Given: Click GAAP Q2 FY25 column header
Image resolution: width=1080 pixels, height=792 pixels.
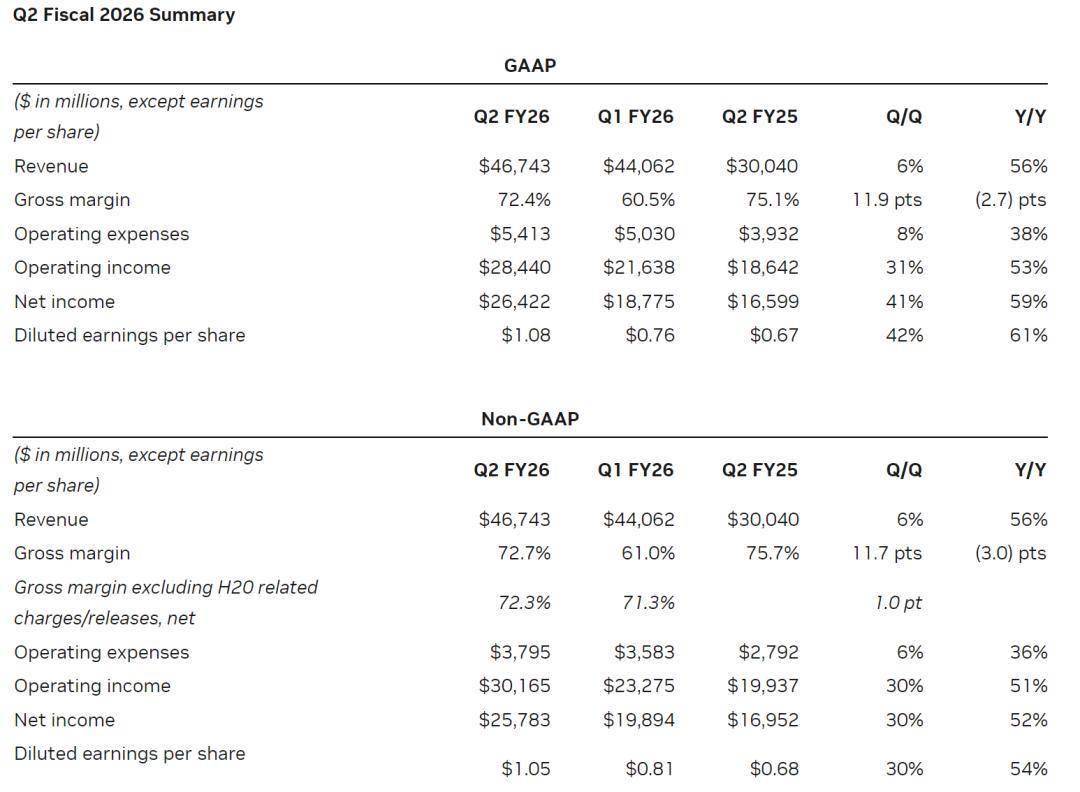Looking at the screenshot, I should 760,116.
